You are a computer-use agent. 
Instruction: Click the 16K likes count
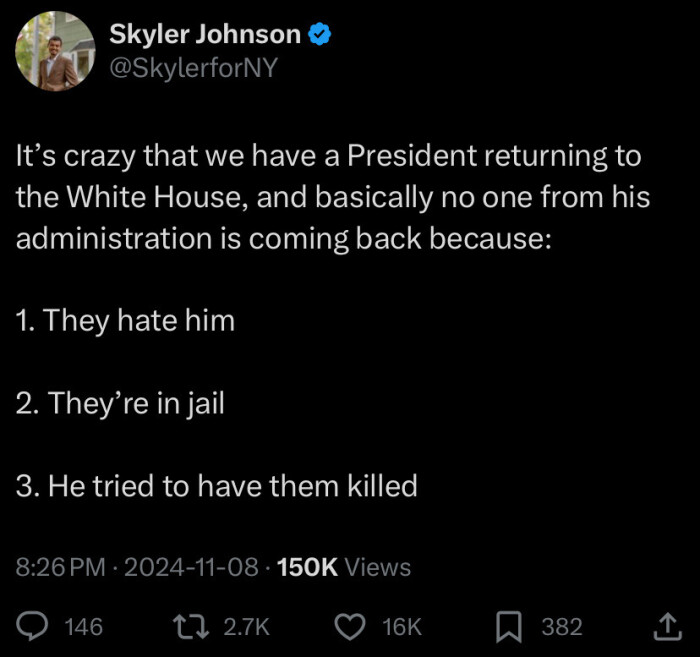coord(402,627)
